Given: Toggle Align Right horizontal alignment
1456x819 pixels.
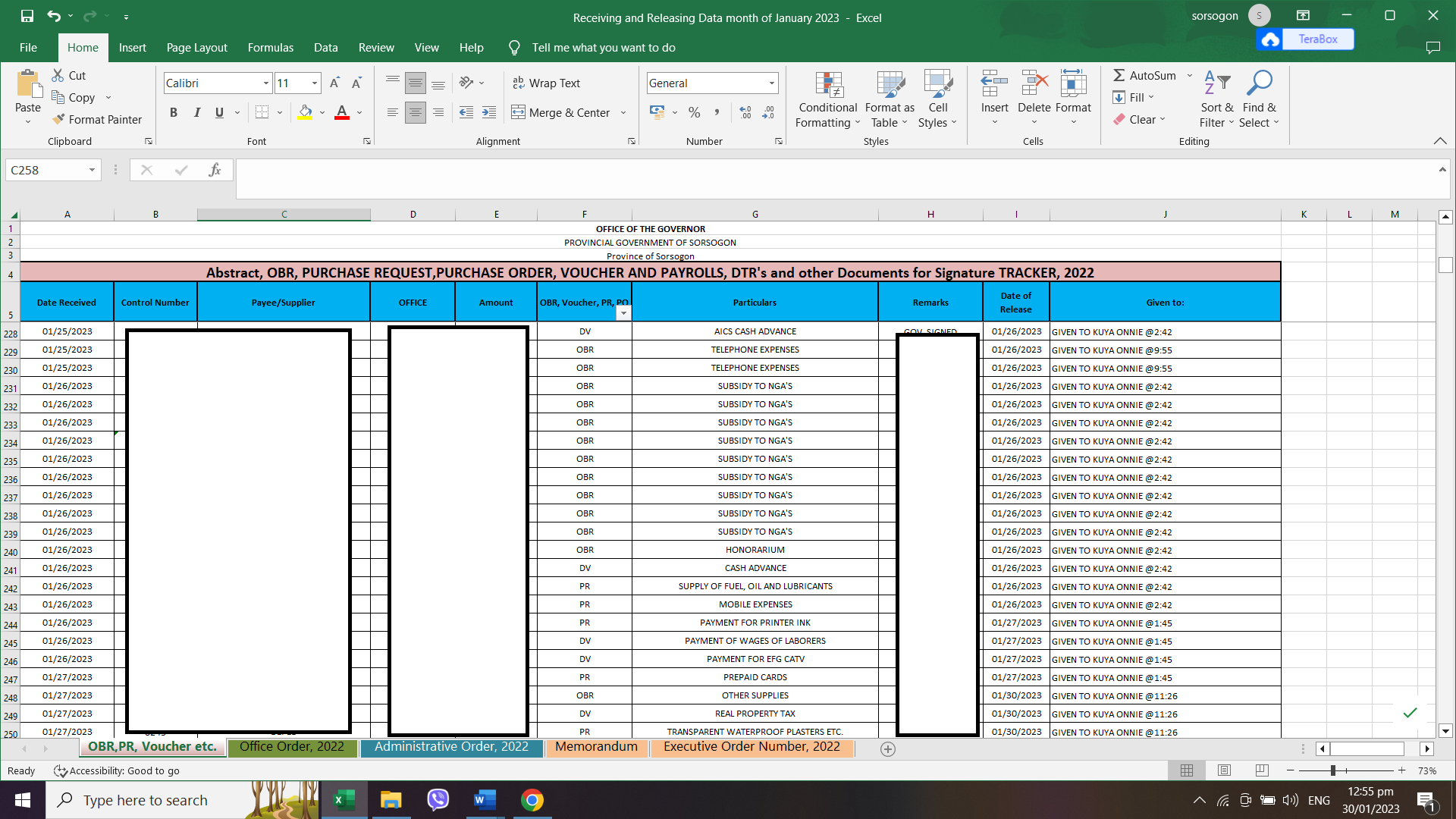Looking at the screenshot, I should tap(438, 112).
